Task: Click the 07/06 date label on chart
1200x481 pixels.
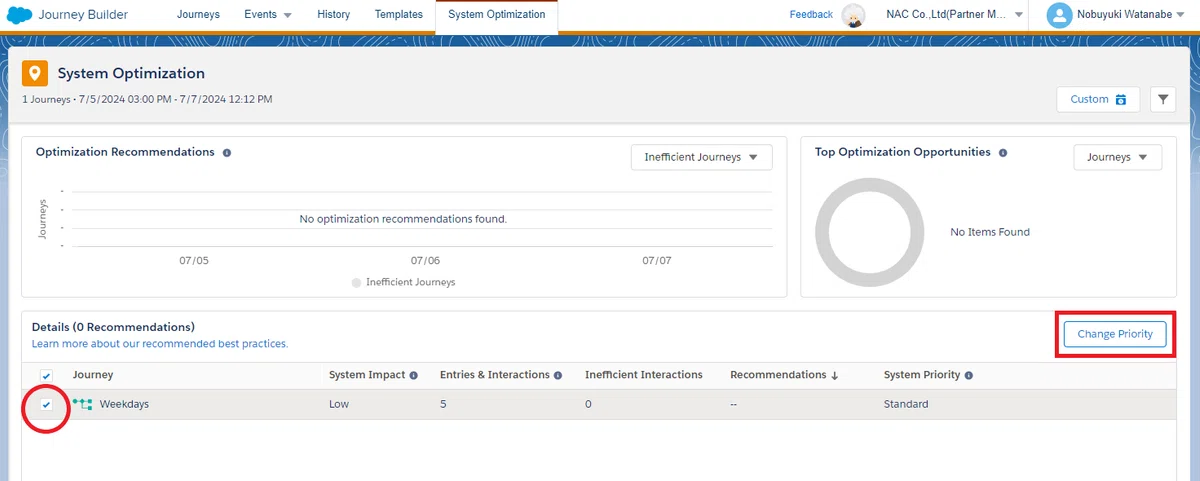Action: point(425,260)
